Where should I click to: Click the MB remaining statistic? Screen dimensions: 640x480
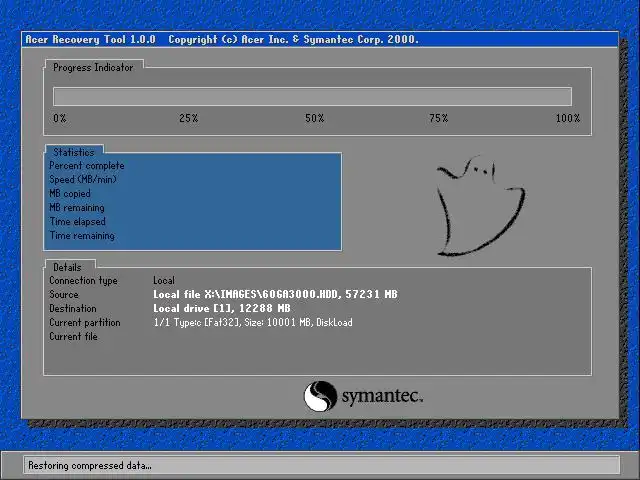[77, 208]
